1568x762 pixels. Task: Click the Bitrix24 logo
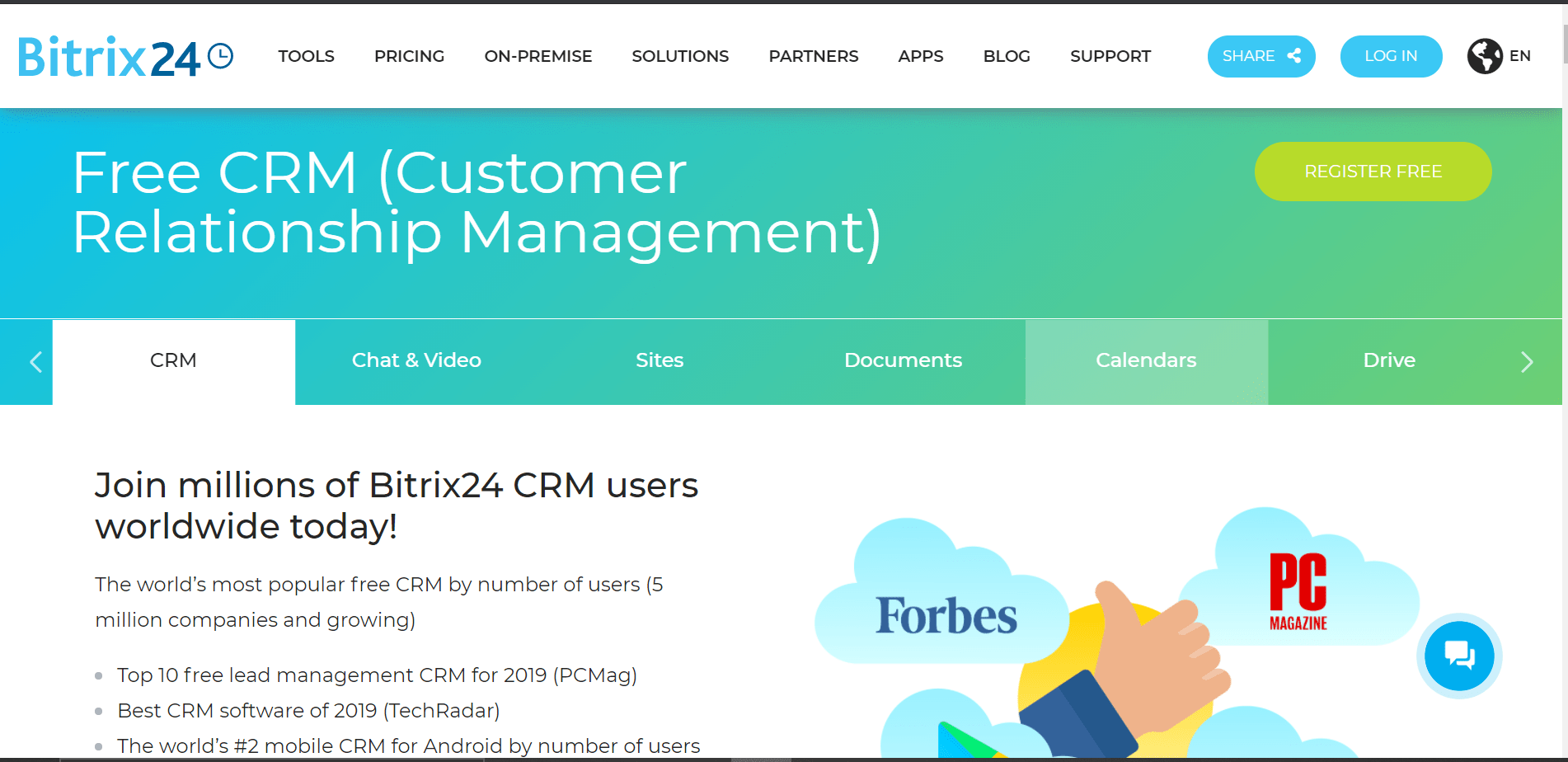[125, 57]
